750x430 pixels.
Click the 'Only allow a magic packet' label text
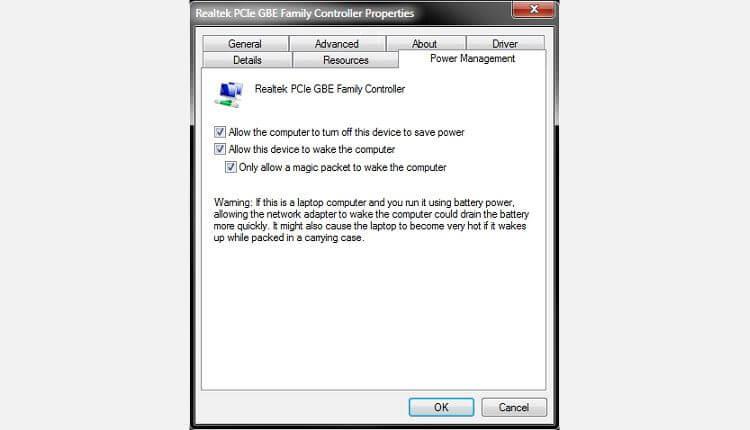pyautogui.click(x=342, y=167)
